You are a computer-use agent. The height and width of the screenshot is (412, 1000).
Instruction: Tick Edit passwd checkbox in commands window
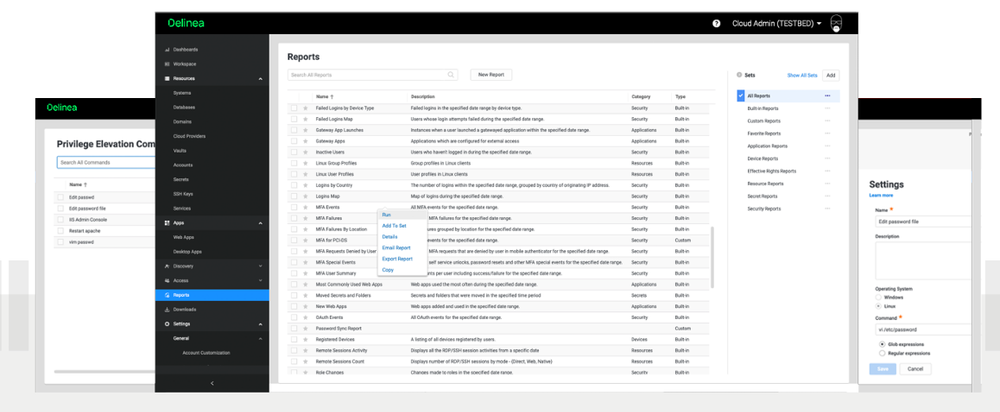tap(61, 197)
